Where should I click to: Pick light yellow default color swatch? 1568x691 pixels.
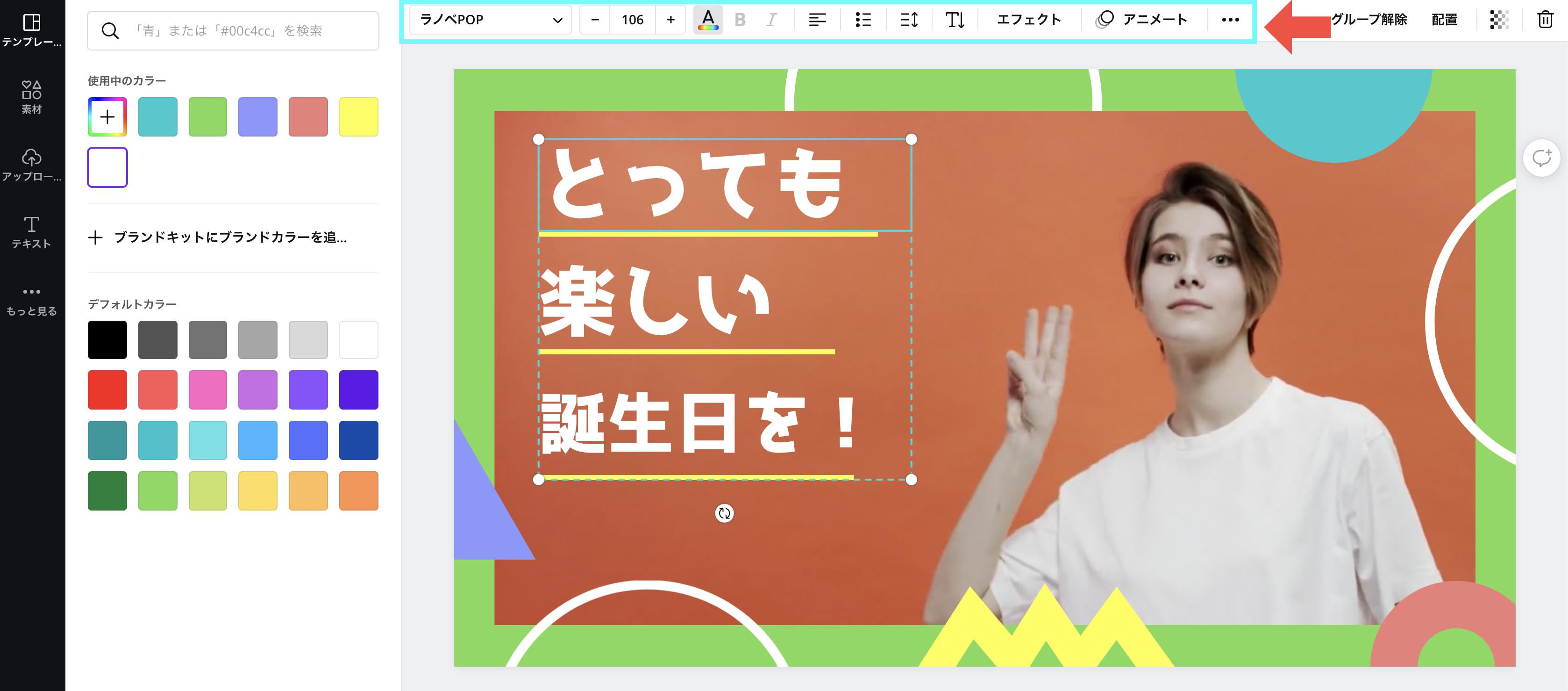pyautogui.click(x=258, y=490)
